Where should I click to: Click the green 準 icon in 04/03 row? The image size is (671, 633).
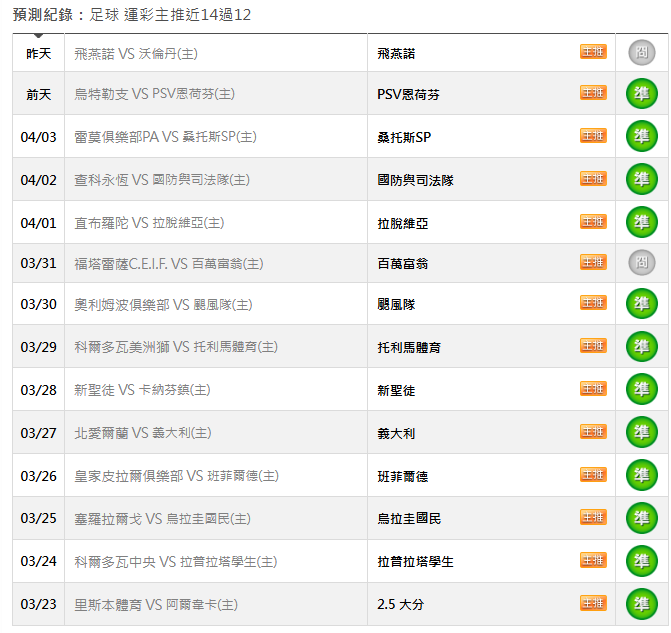[641, 136]
